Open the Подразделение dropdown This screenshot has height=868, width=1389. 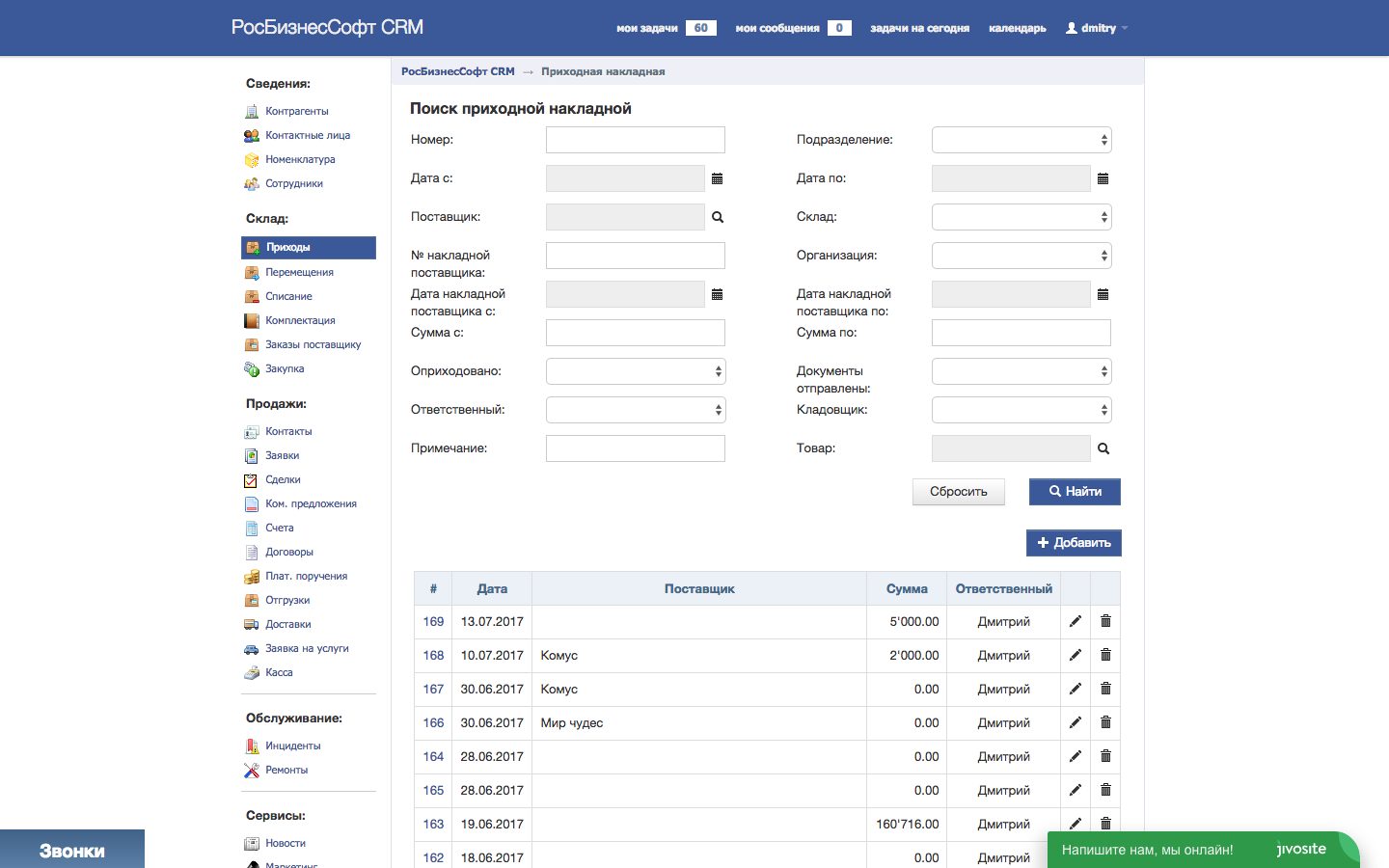tap(1021, 140)
